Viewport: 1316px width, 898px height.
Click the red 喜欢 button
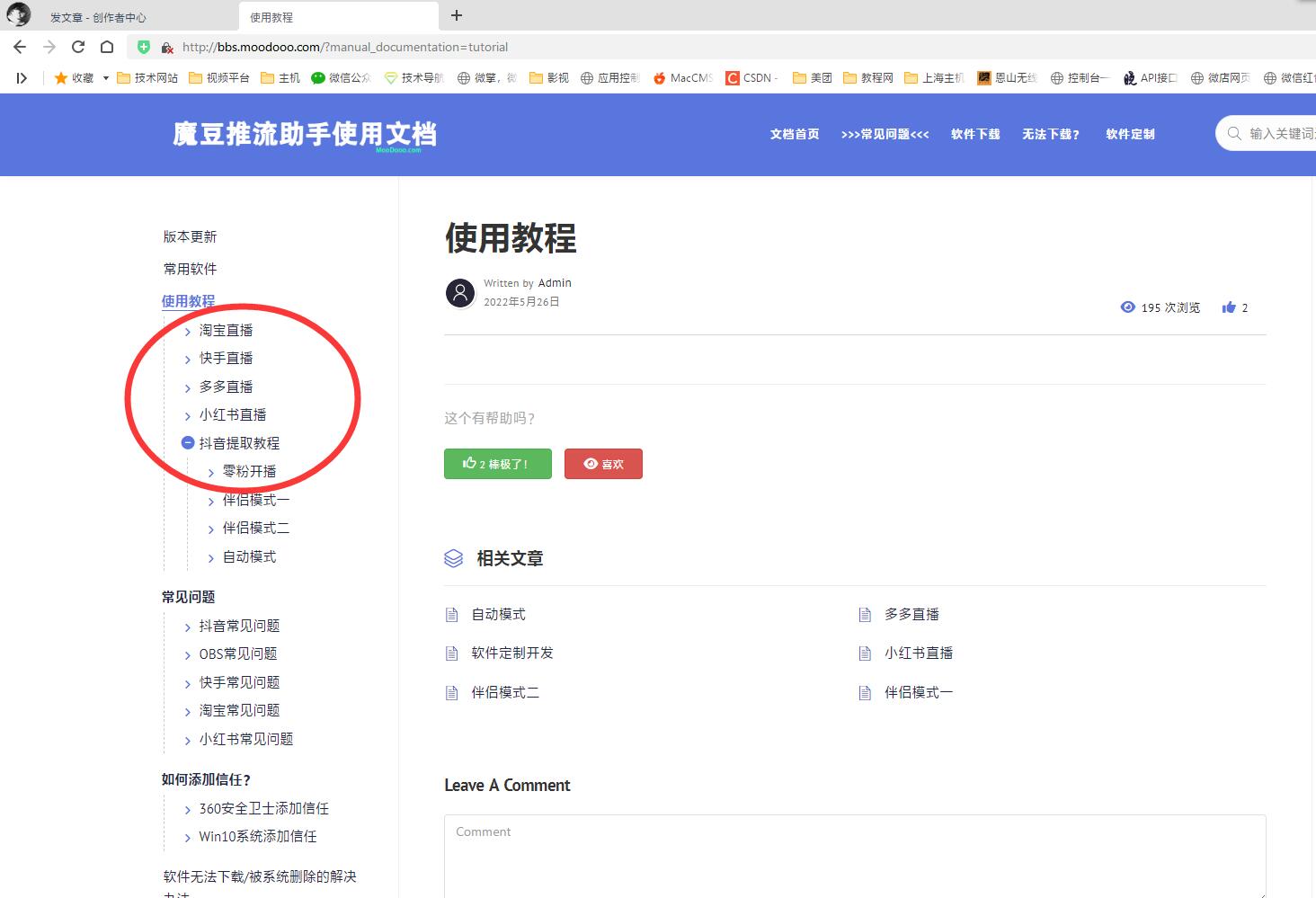603,464
